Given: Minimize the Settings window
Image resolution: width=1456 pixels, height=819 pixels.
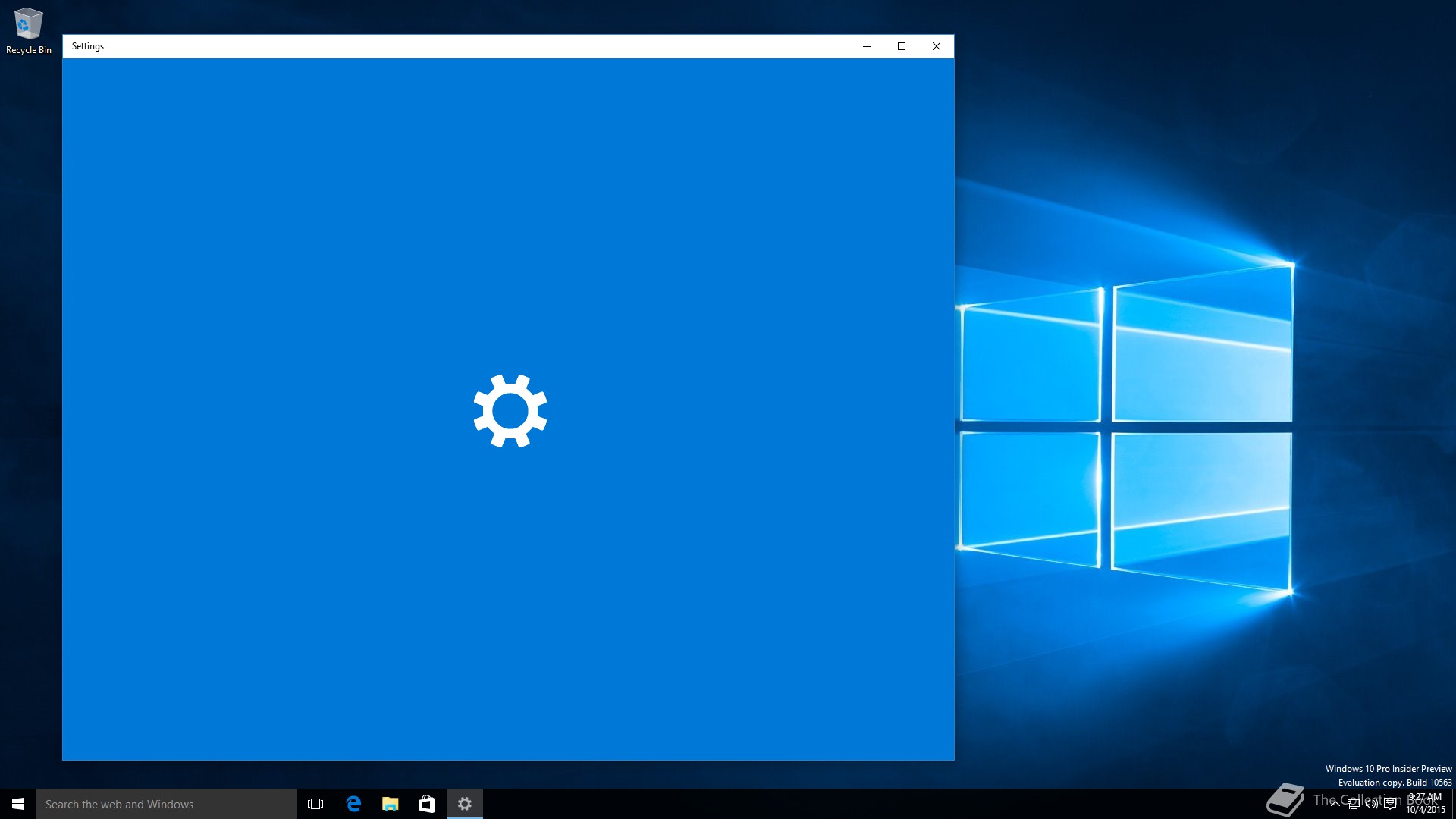Looking at the screenshot, I should (867, 46).
